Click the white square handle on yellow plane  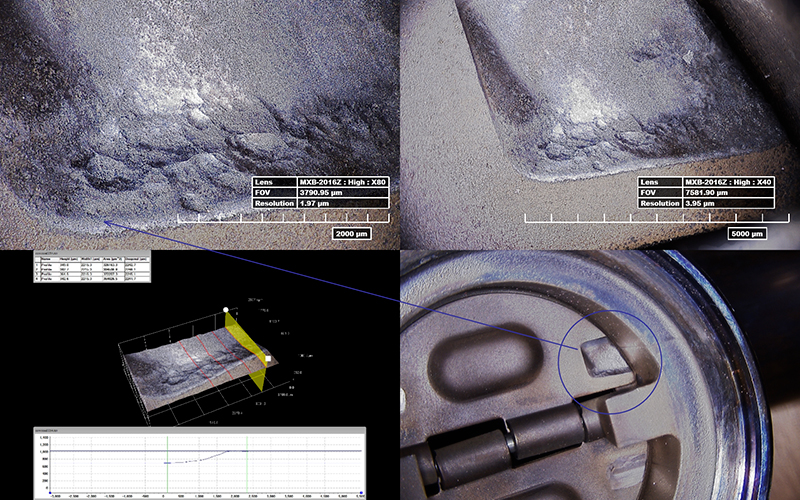click(x=268, y=359)
